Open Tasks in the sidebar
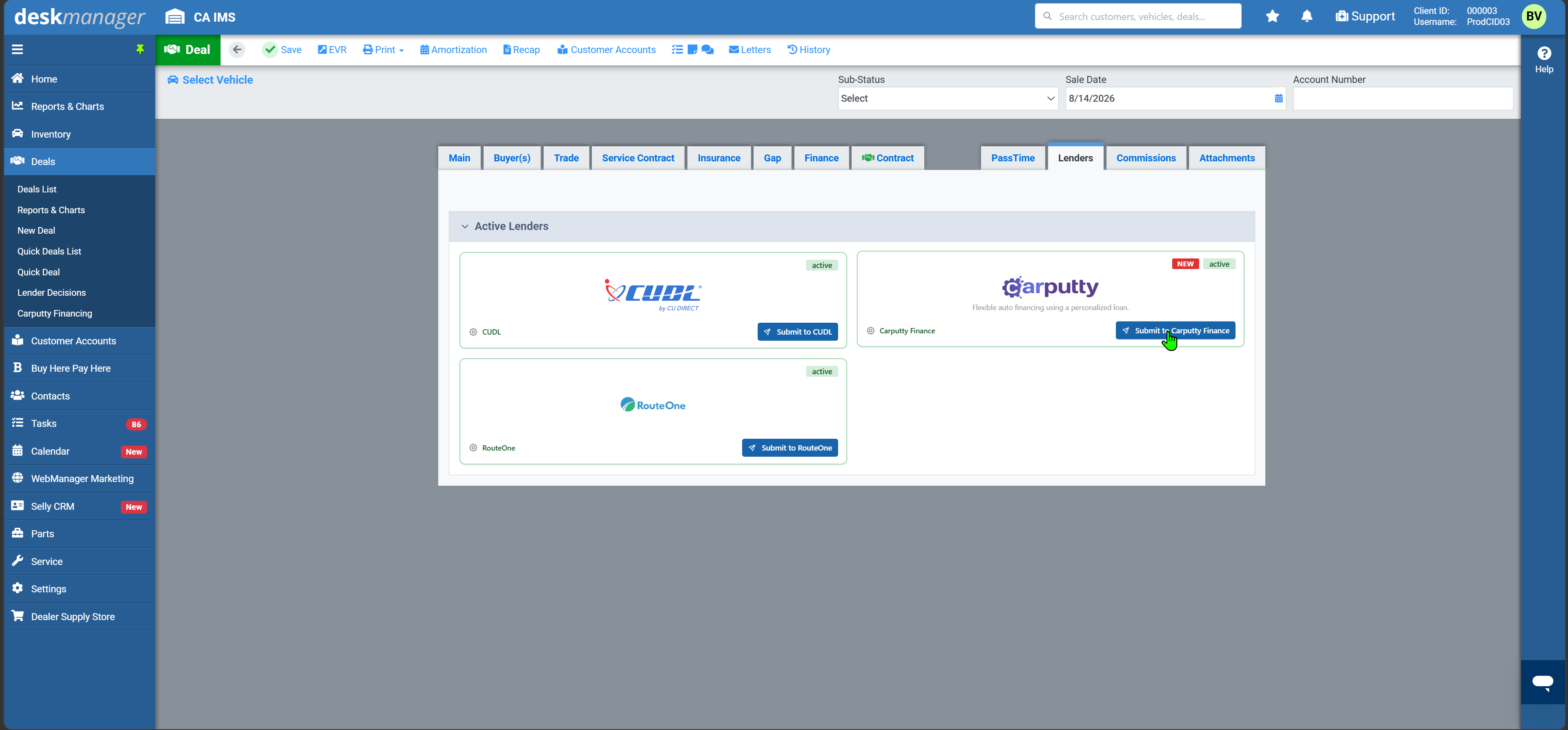Image resolution: width=1568 pixels, height=730 pixels. click(x=80, y=424)
